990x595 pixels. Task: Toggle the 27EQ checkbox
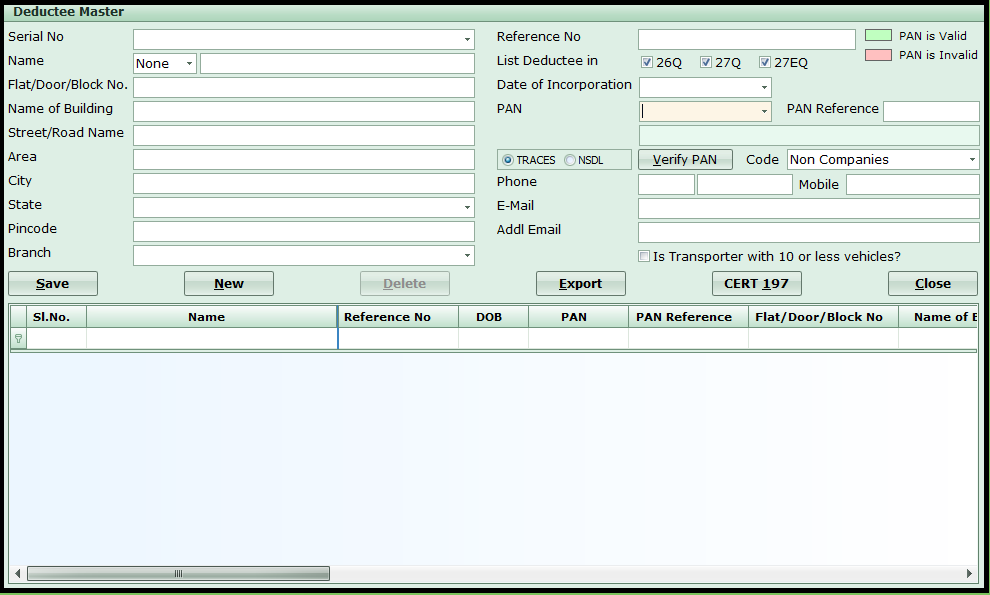[765, 62]
